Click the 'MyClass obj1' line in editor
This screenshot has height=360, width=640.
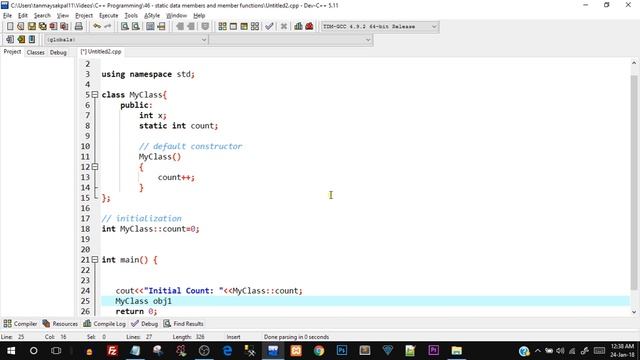click(365, 301)
